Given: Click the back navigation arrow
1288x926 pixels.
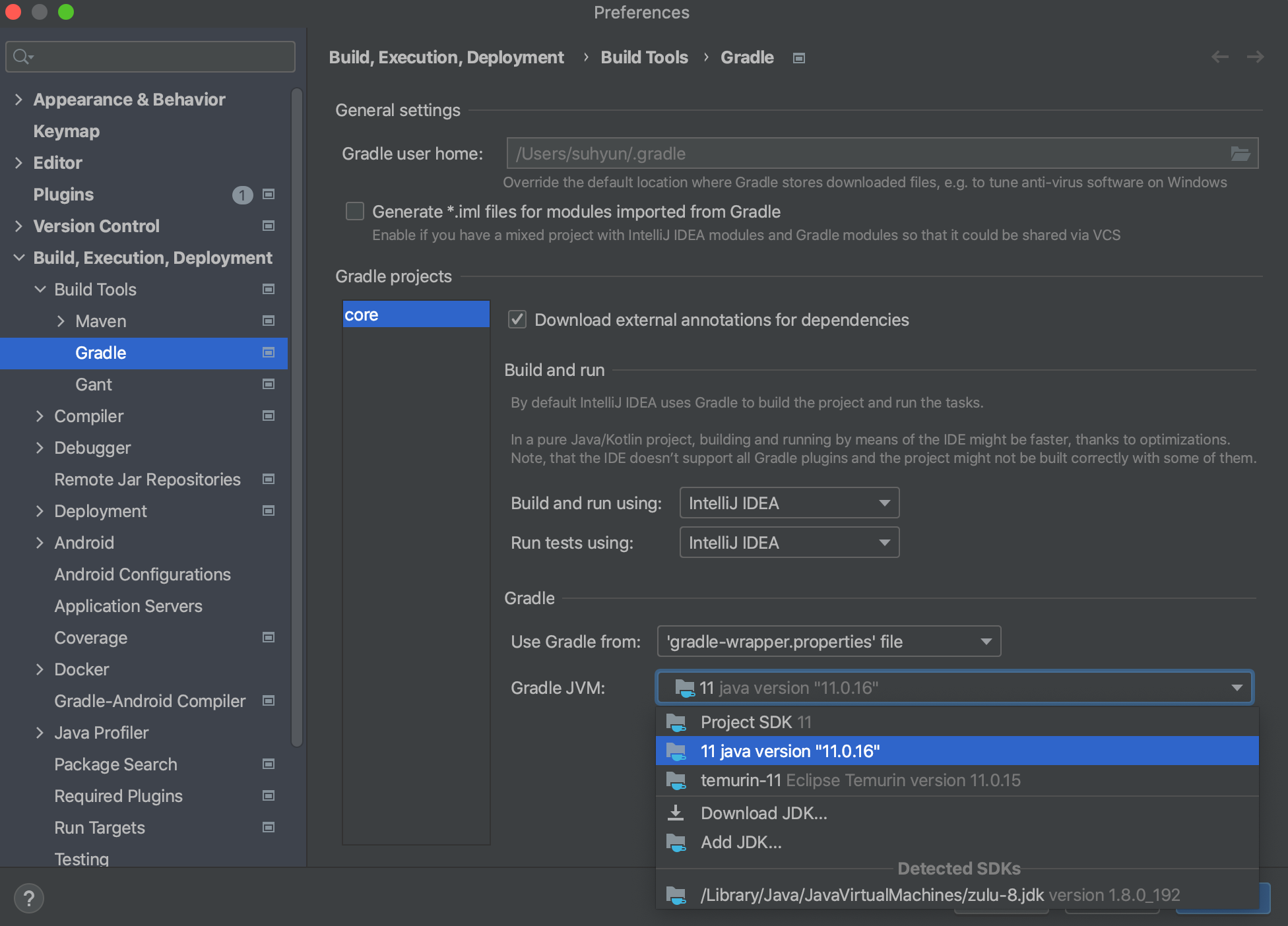Looking at the screenshot, I should coord(1220,57).
